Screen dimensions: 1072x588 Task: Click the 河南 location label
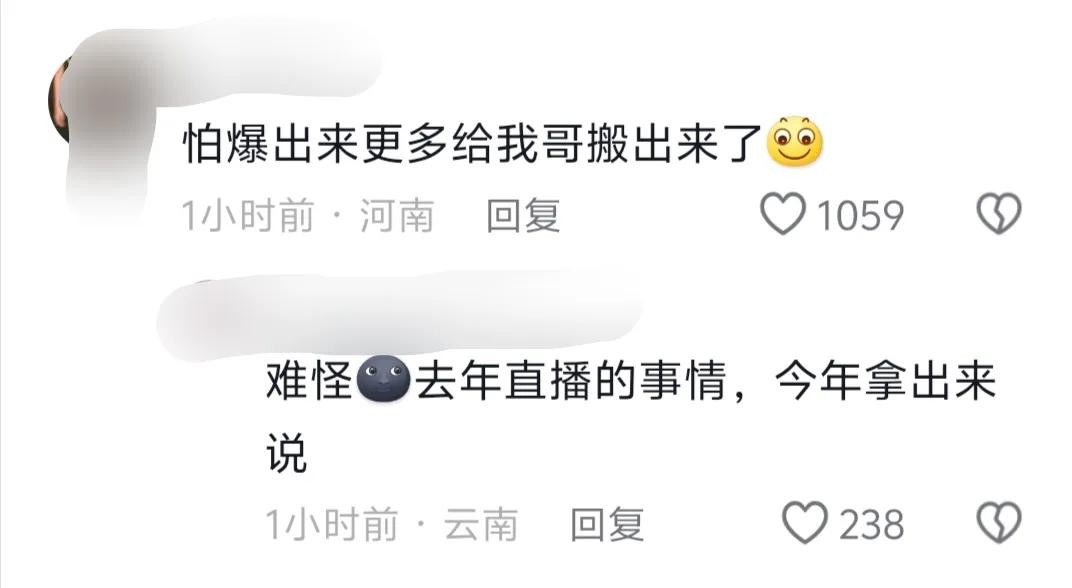coord(397,215)
